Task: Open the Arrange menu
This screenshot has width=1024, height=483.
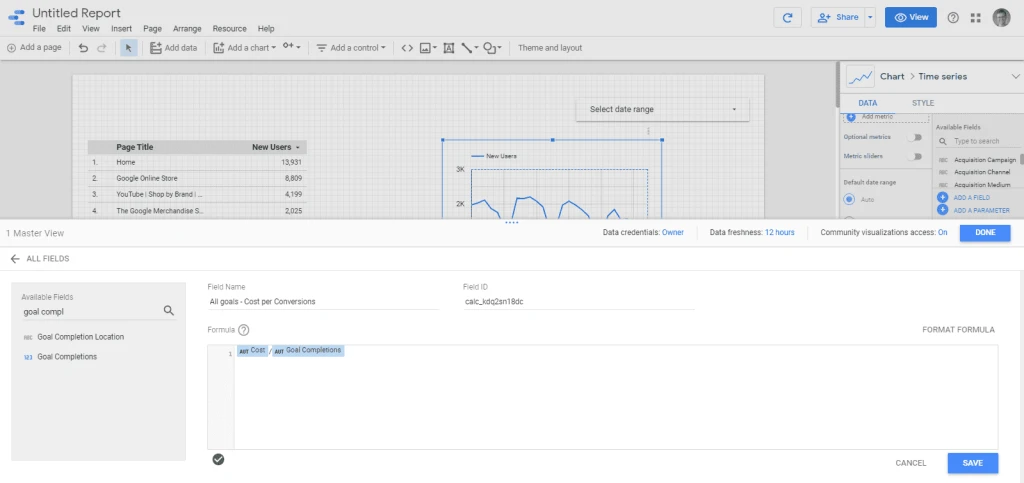Action: click(x=186, y=29)
